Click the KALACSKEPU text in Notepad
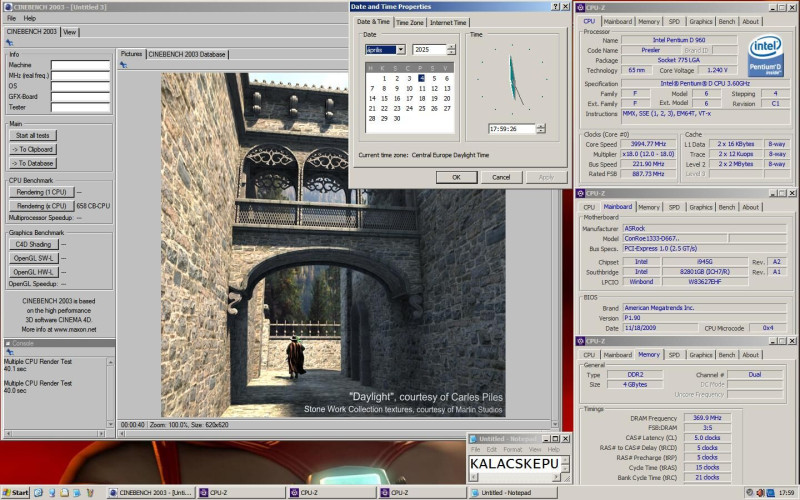 [514, 463]
